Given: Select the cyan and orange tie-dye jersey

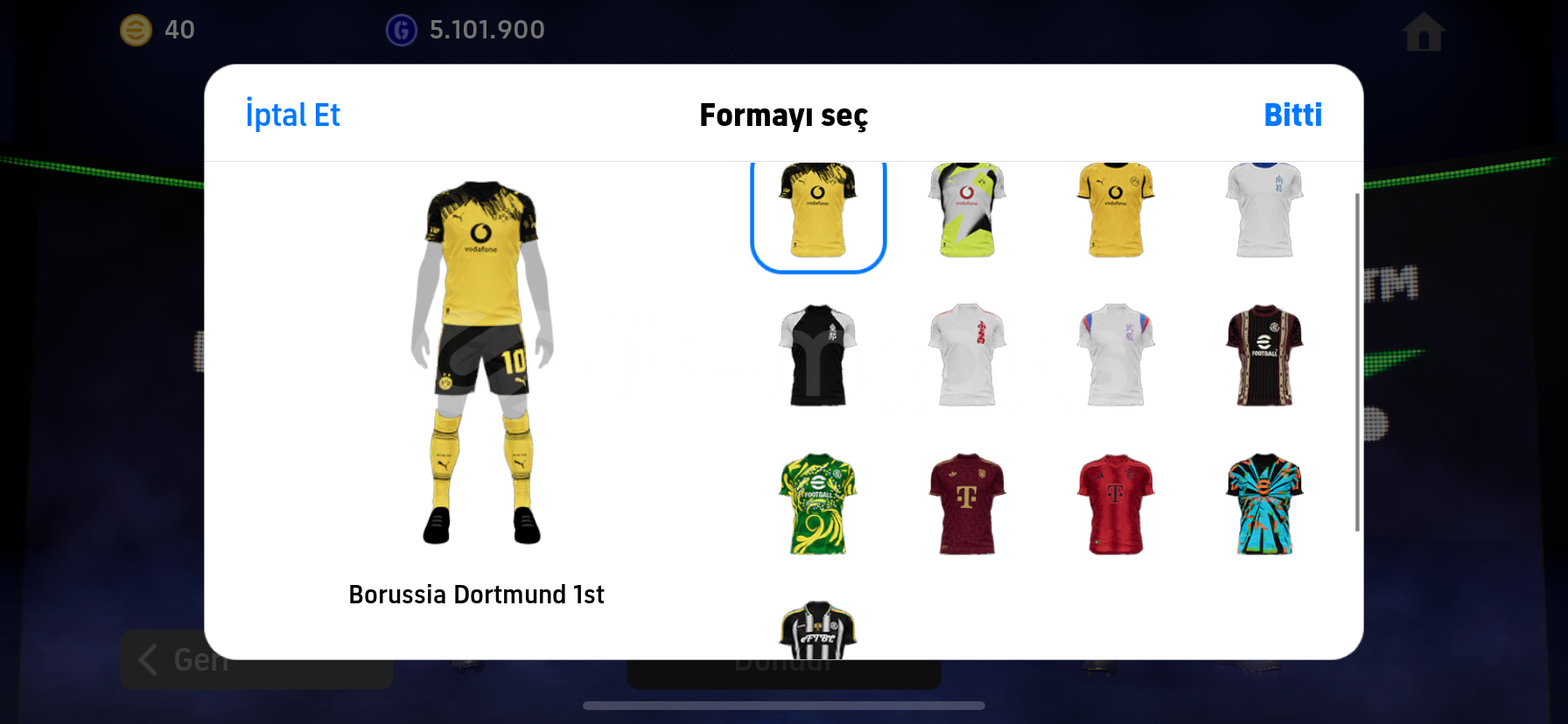Looking at the screenshot, I should pyautogui.click(x=1264, y=504).
